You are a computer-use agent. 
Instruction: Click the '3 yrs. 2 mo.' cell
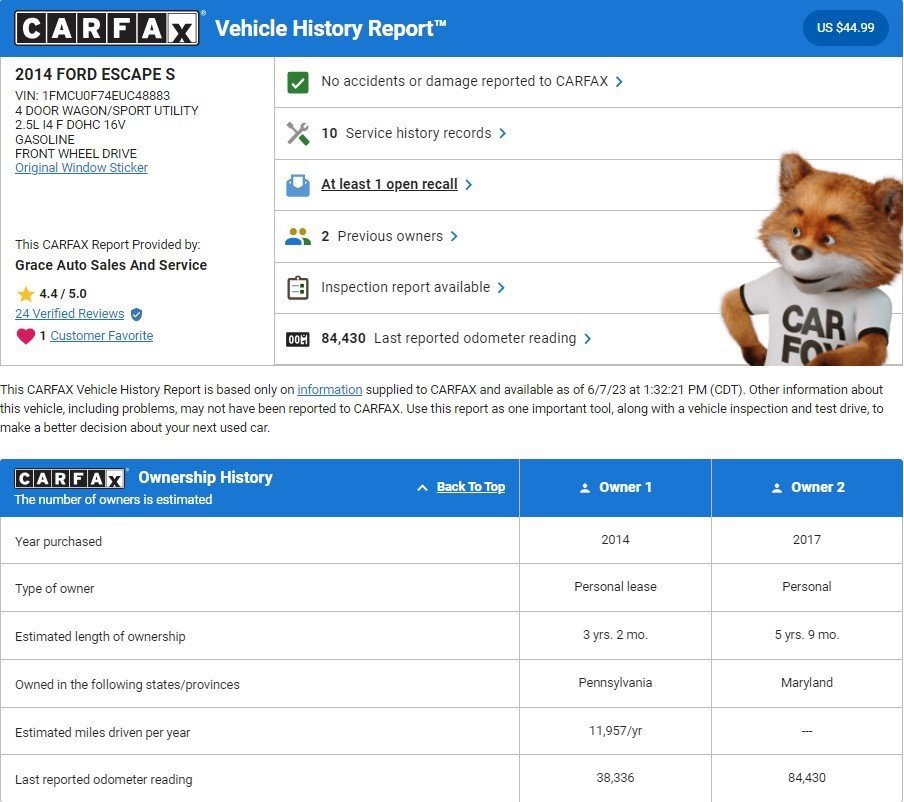coord(615,635)
